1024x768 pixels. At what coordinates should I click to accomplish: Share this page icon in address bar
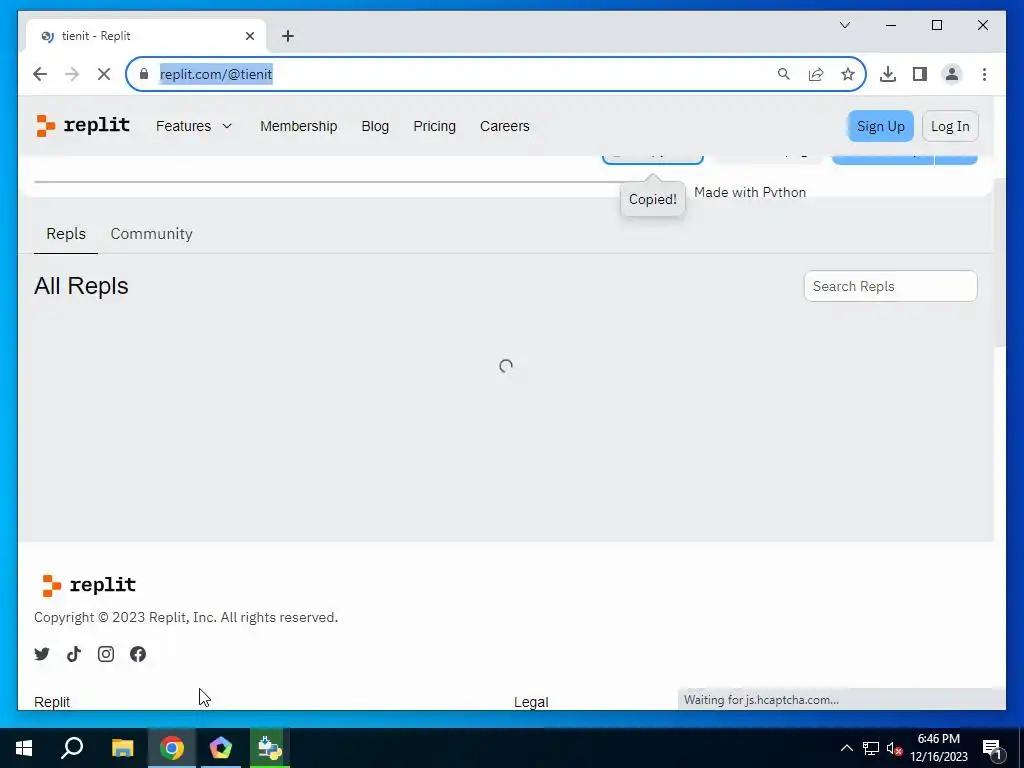(816, 74)
